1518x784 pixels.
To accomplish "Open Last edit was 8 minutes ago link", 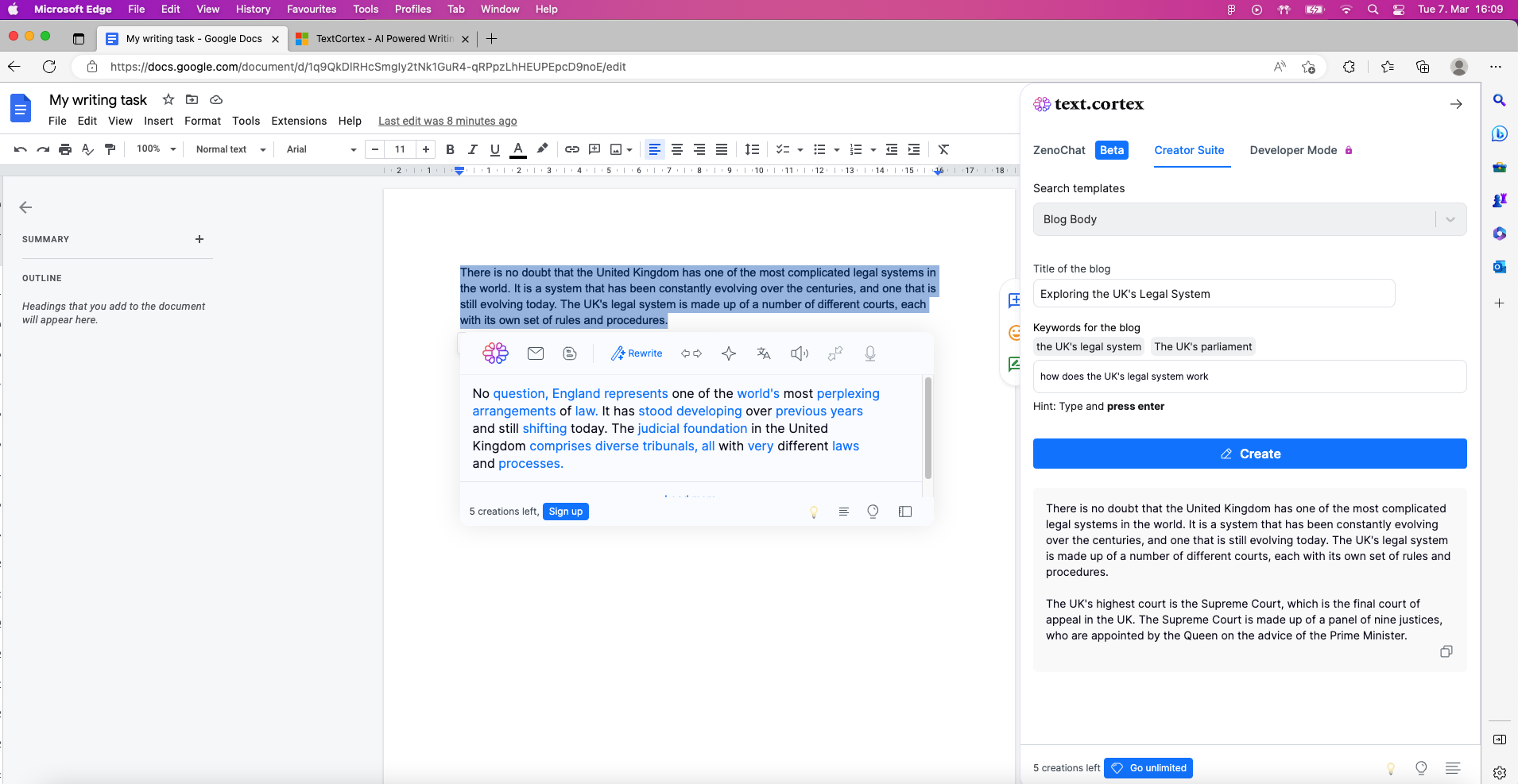I will [x=447, y=121].
